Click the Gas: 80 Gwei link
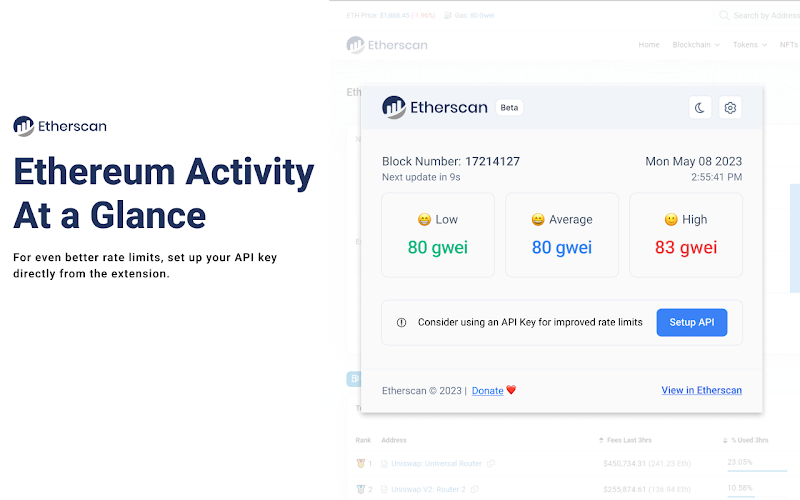Screen dimensions: 800x500 (474, 15)
